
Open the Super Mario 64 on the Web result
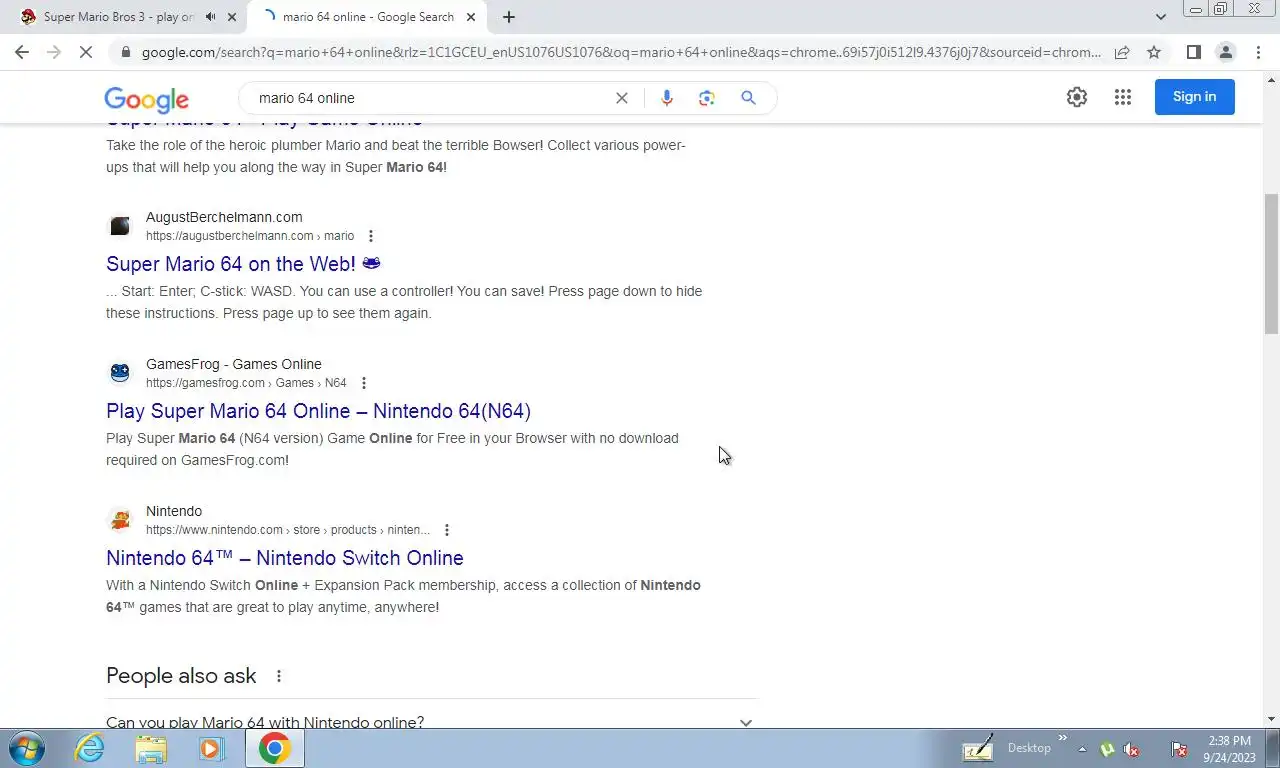(x=243, y=264)
